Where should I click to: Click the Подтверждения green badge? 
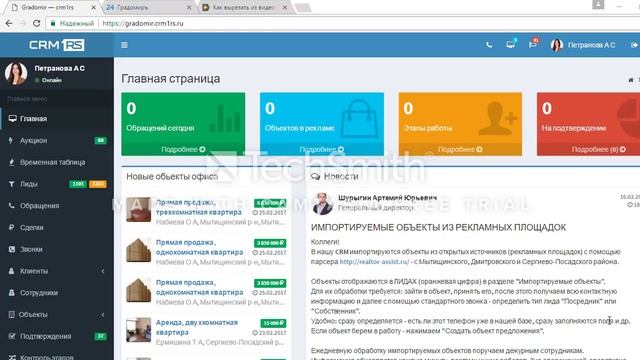100,336
